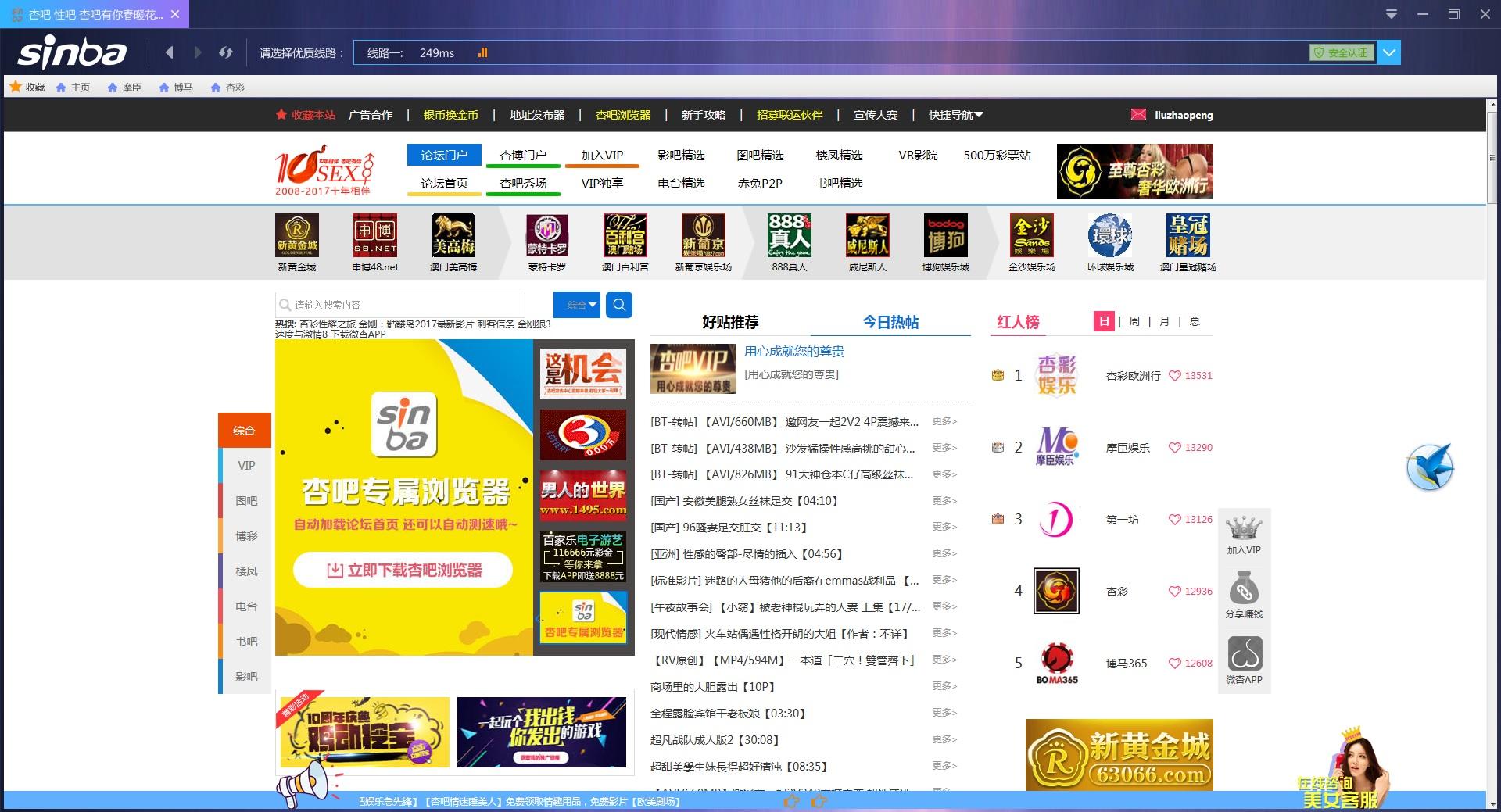
Task: Open the 申博48.net site icon
Action: click(375, 235)
